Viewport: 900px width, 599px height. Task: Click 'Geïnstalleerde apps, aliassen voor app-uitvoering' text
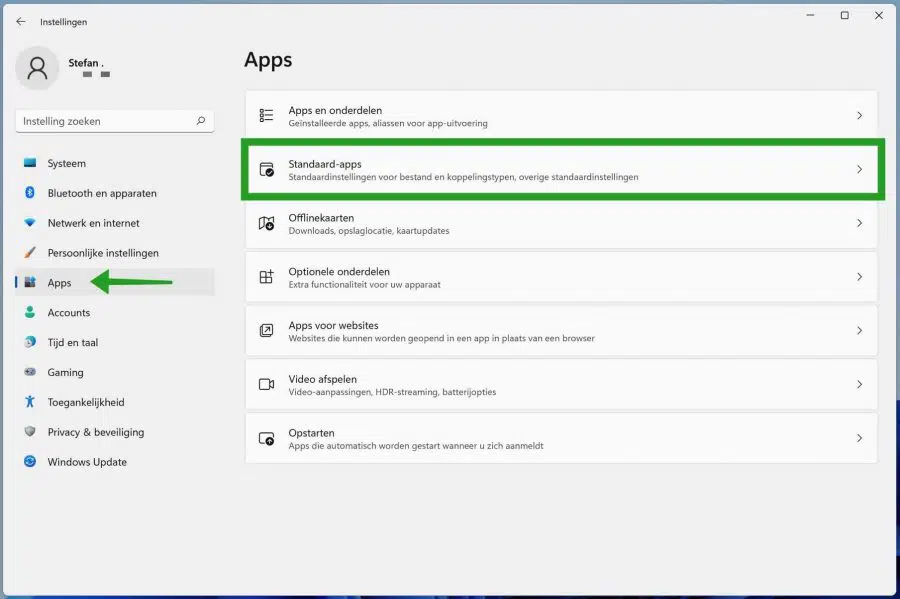coord(388,123)
